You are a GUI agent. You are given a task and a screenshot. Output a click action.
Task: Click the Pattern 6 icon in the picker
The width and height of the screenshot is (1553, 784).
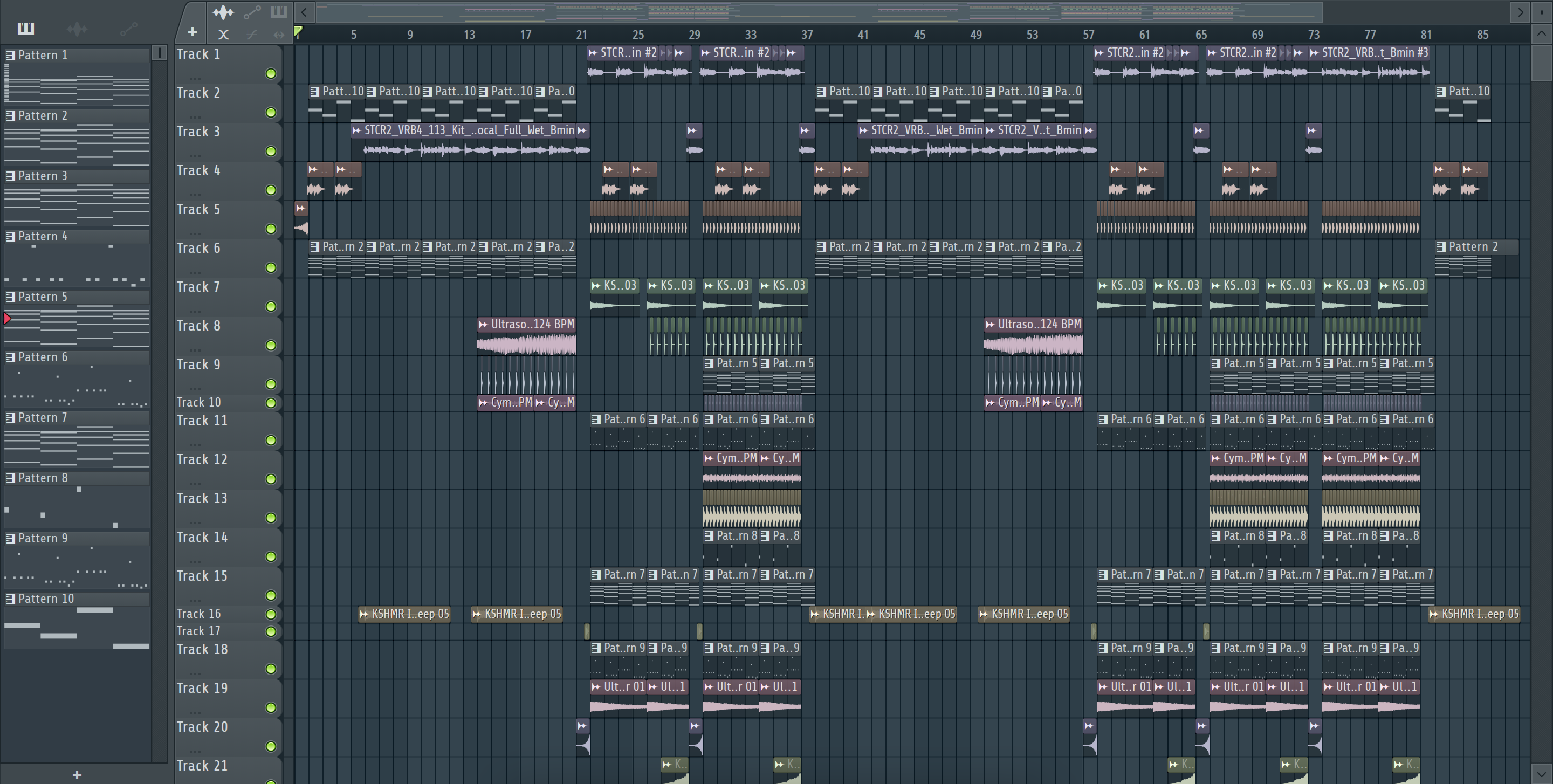point(11,357)
